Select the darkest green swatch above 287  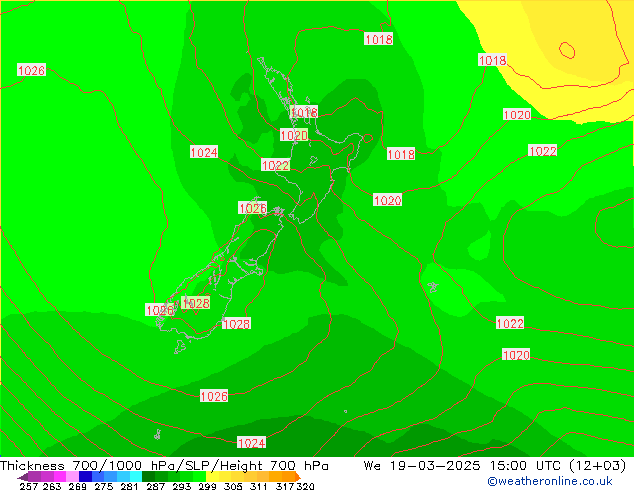pyautogui.click(x=148, y=476)
